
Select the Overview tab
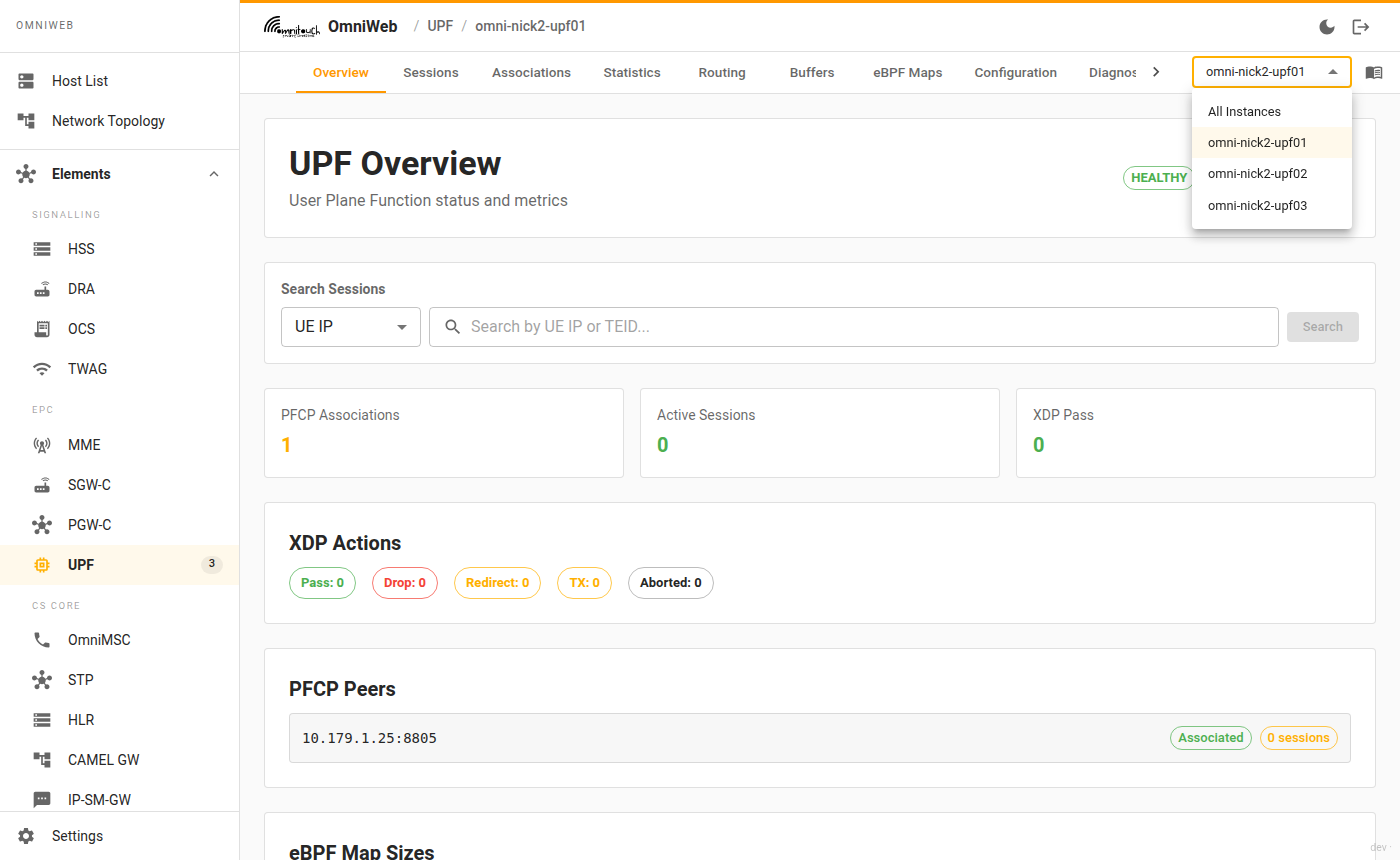pyautogui.click(x=341, y=73)
